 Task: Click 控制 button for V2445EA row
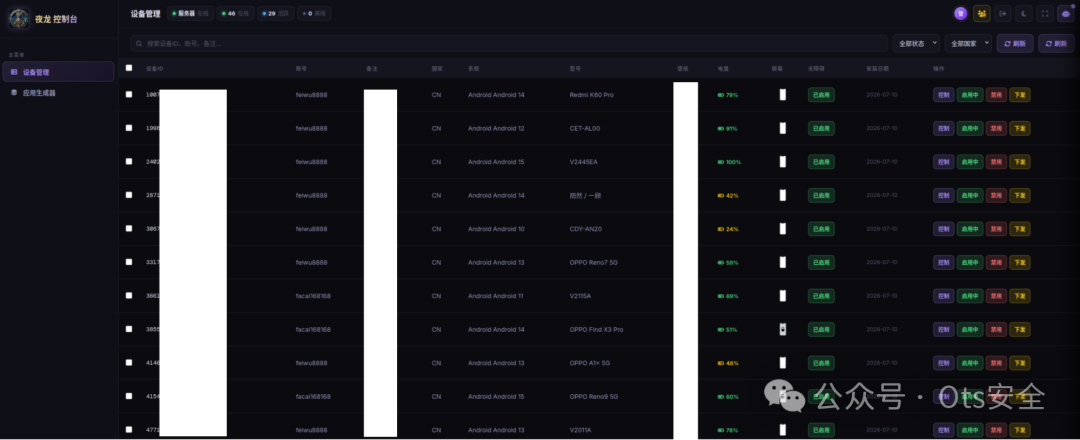point(944,162)
